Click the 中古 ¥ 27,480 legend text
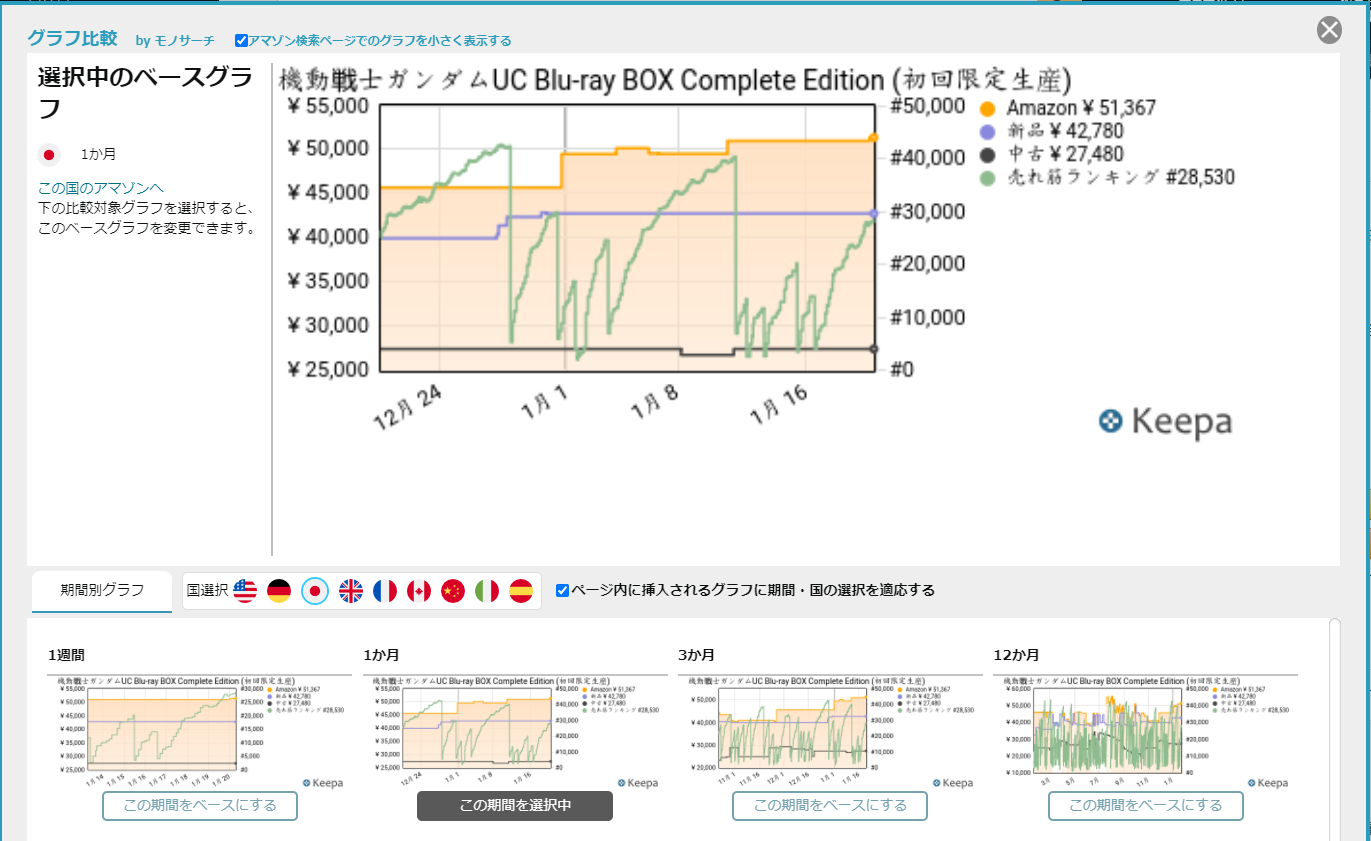 click(1065, 154)
